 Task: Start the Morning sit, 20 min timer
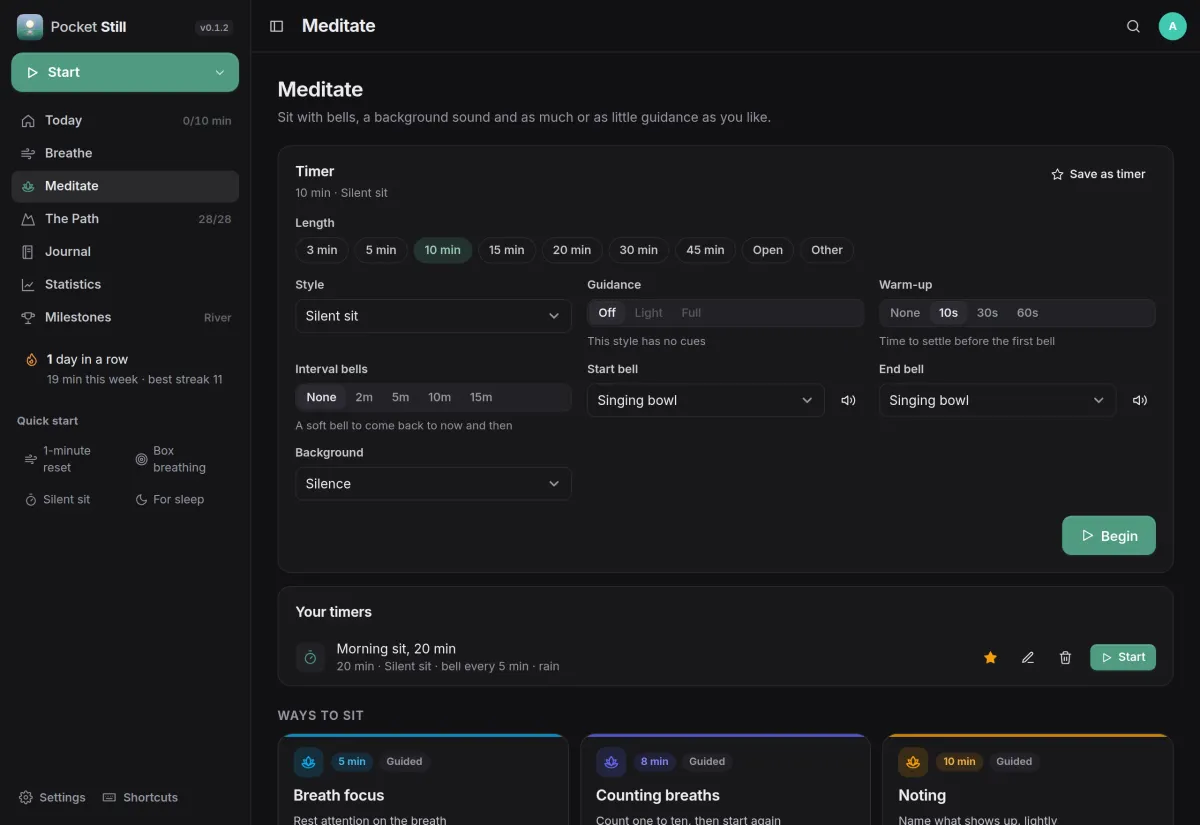click(x=1123, y=657)
